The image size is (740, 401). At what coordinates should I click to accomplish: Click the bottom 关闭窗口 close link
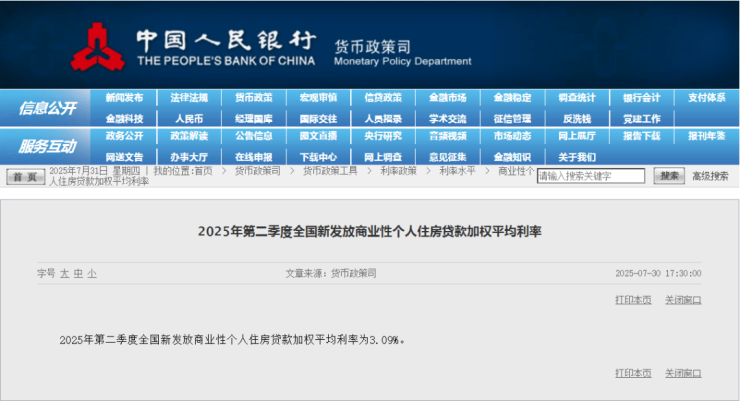[x=683, y=373]
